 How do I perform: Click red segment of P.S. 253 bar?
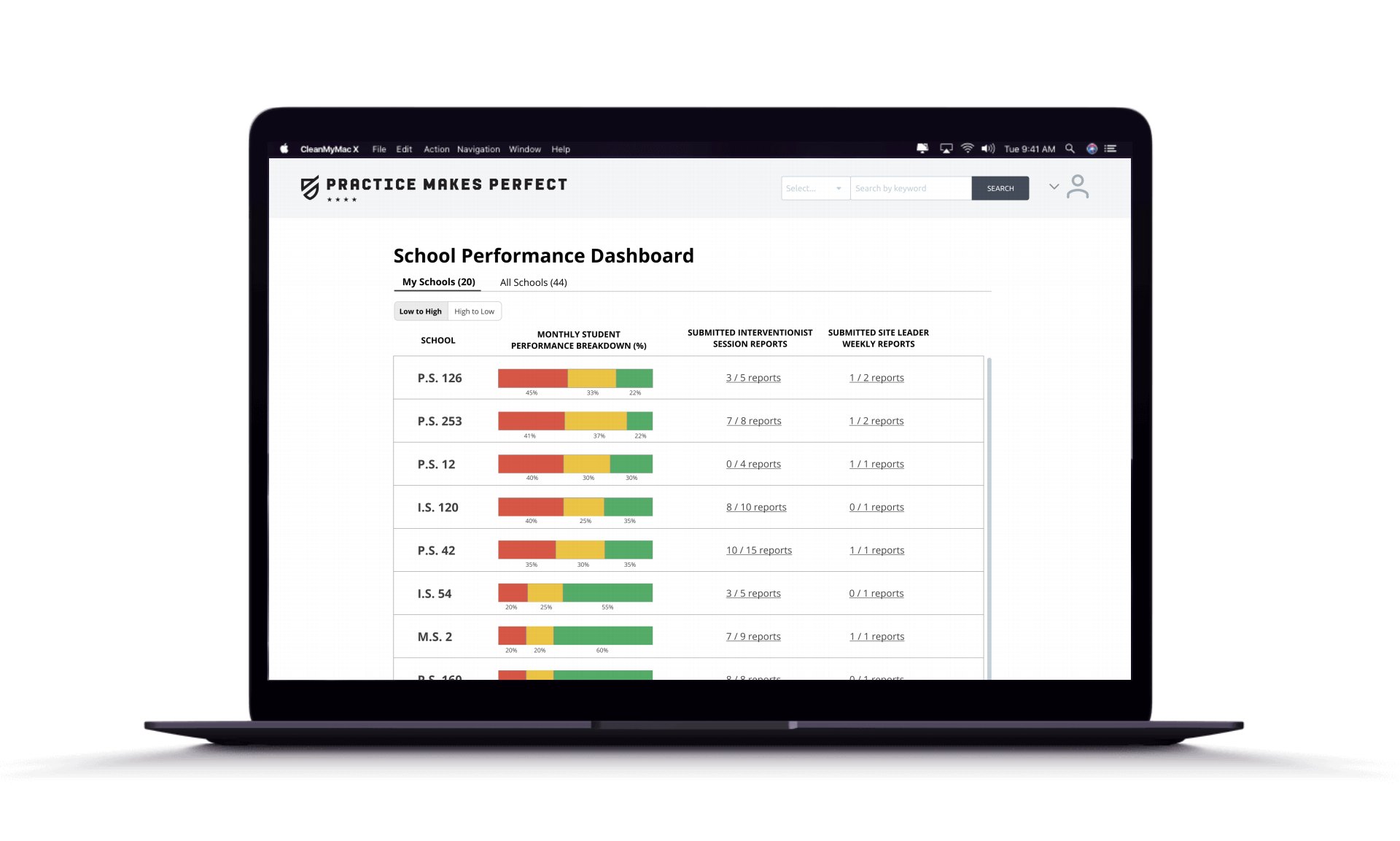coord(531,421)
